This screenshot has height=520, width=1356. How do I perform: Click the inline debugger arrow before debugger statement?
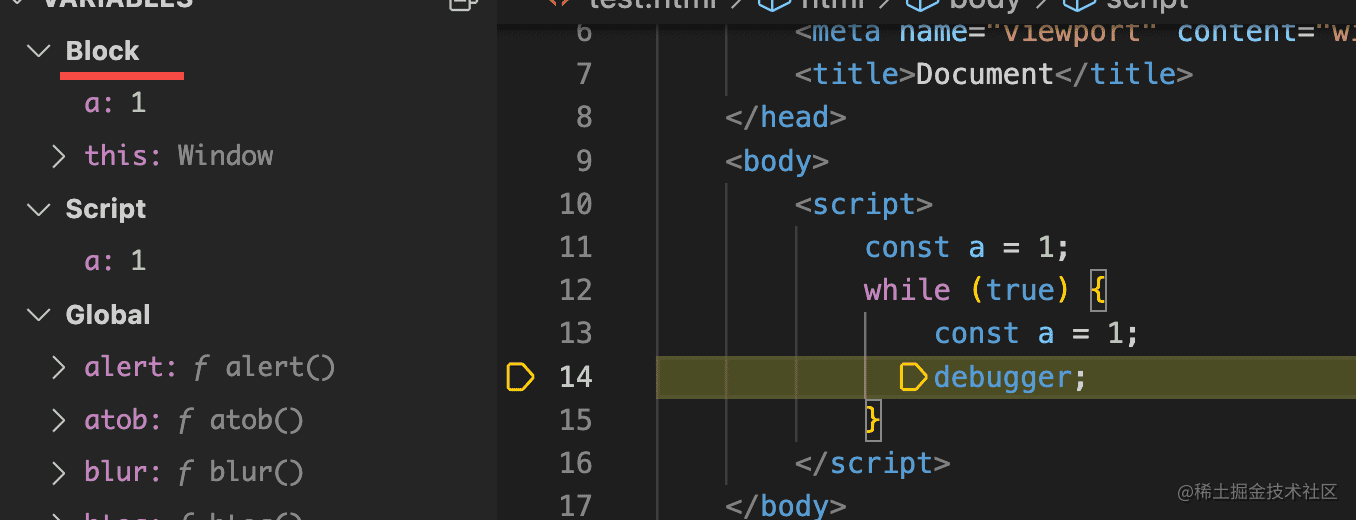913,377
